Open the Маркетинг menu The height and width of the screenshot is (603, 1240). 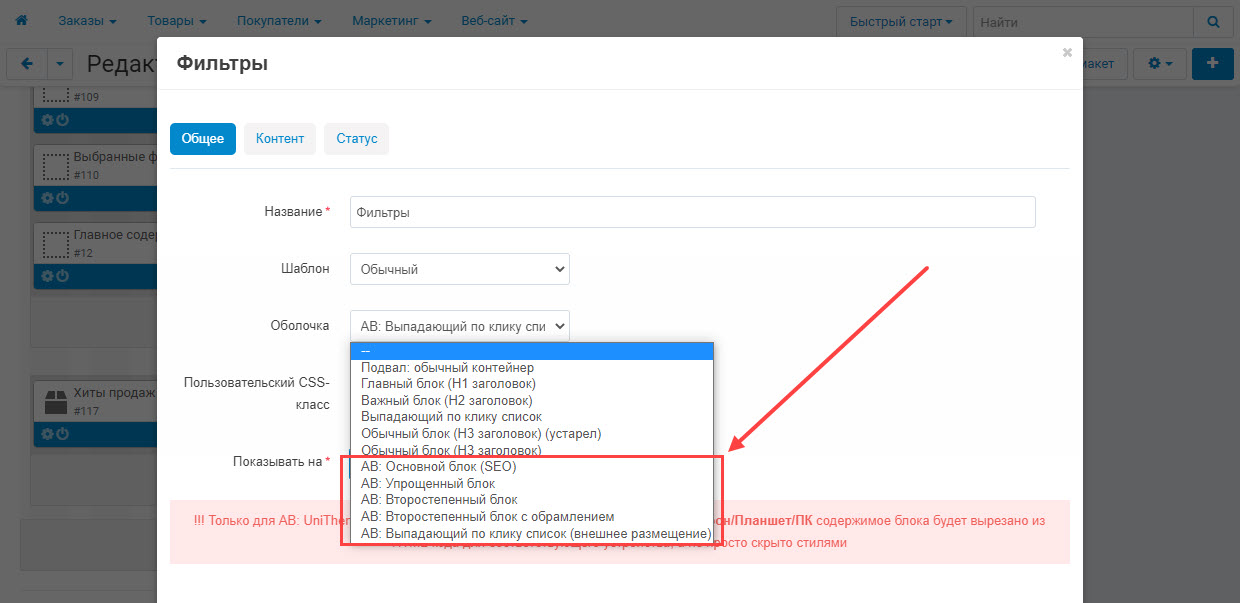click(392, 21)
